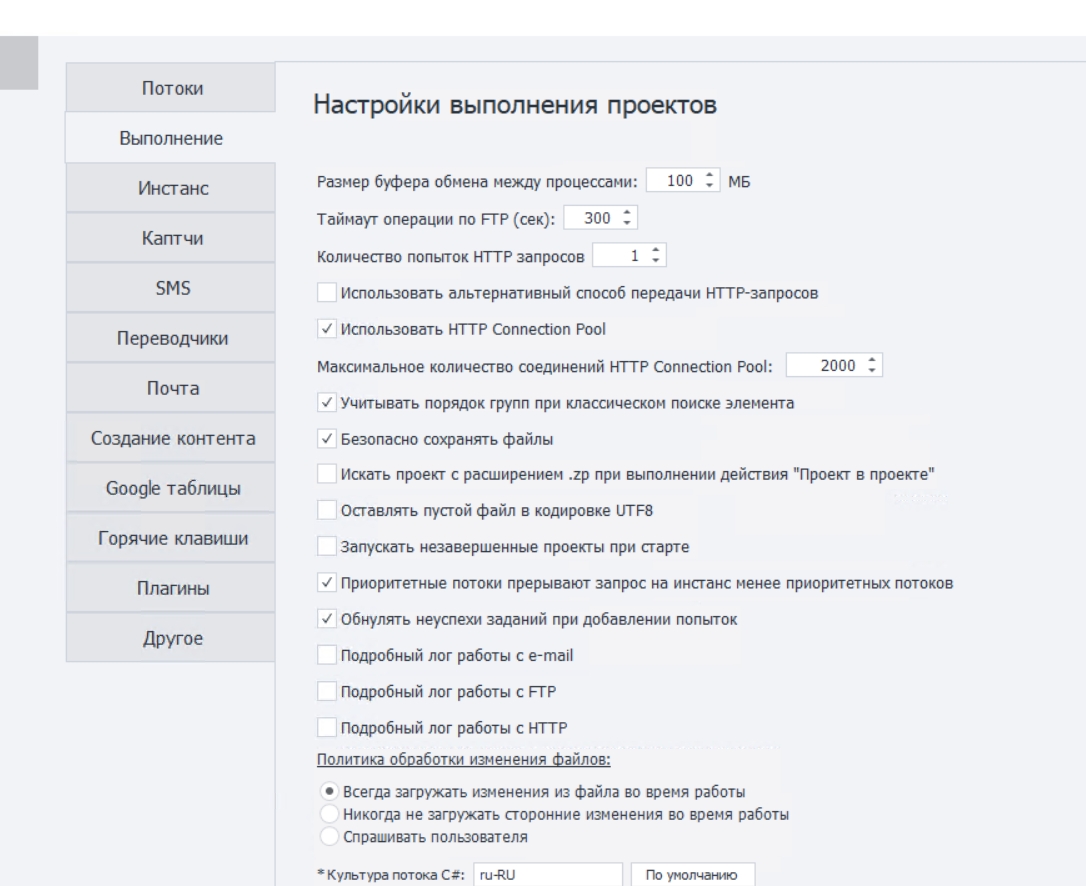1086x886 pixels.
Task: Disable Безопасно сохранять файлы checkbox
Action: coord(327,438)
